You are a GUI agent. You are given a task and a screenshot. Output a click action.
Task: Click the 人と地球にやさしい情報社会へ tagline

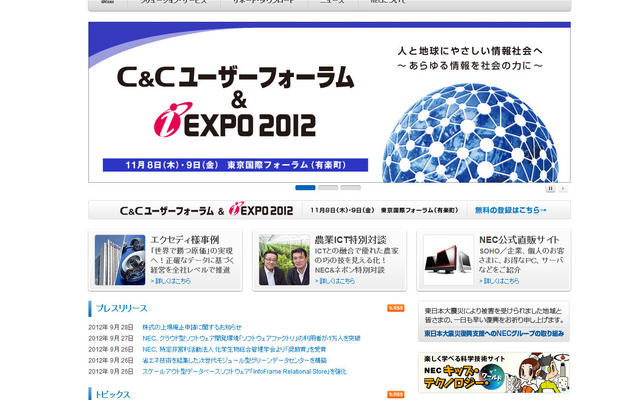point(470,51)
